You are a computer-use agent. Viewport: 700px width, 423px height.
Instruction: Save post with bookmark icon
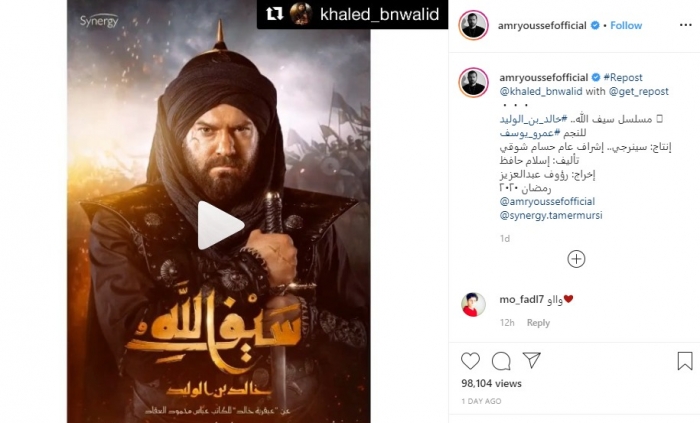tap(685, 361)
